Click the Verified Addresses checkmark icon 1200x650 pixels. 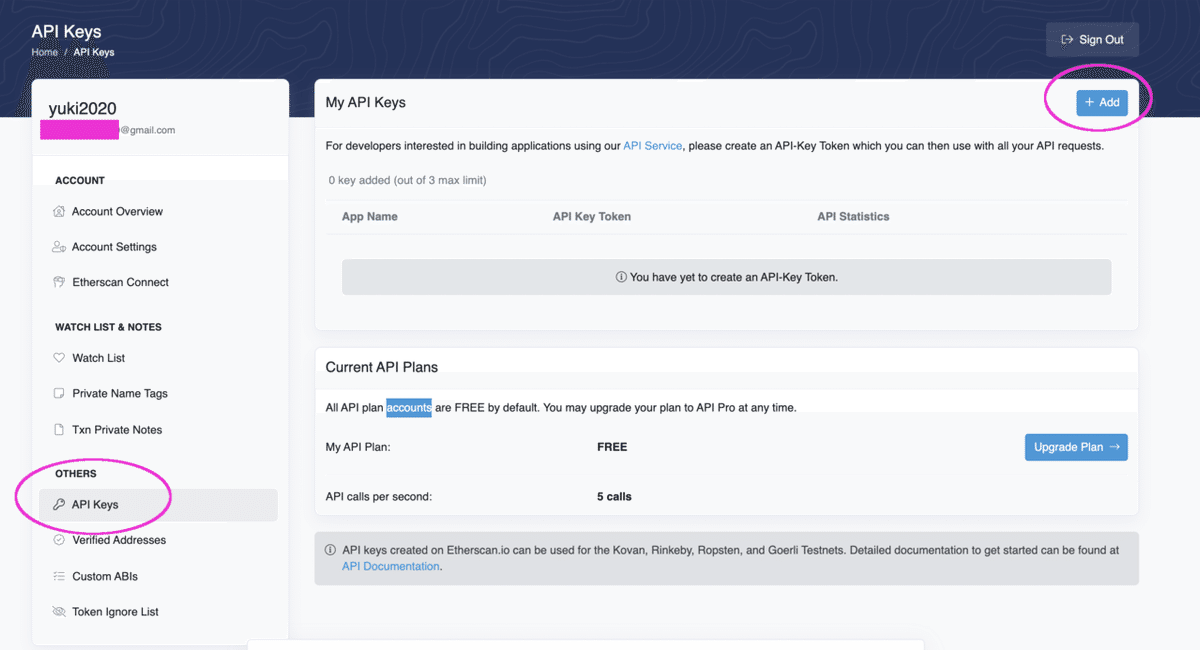pos(59,540)
